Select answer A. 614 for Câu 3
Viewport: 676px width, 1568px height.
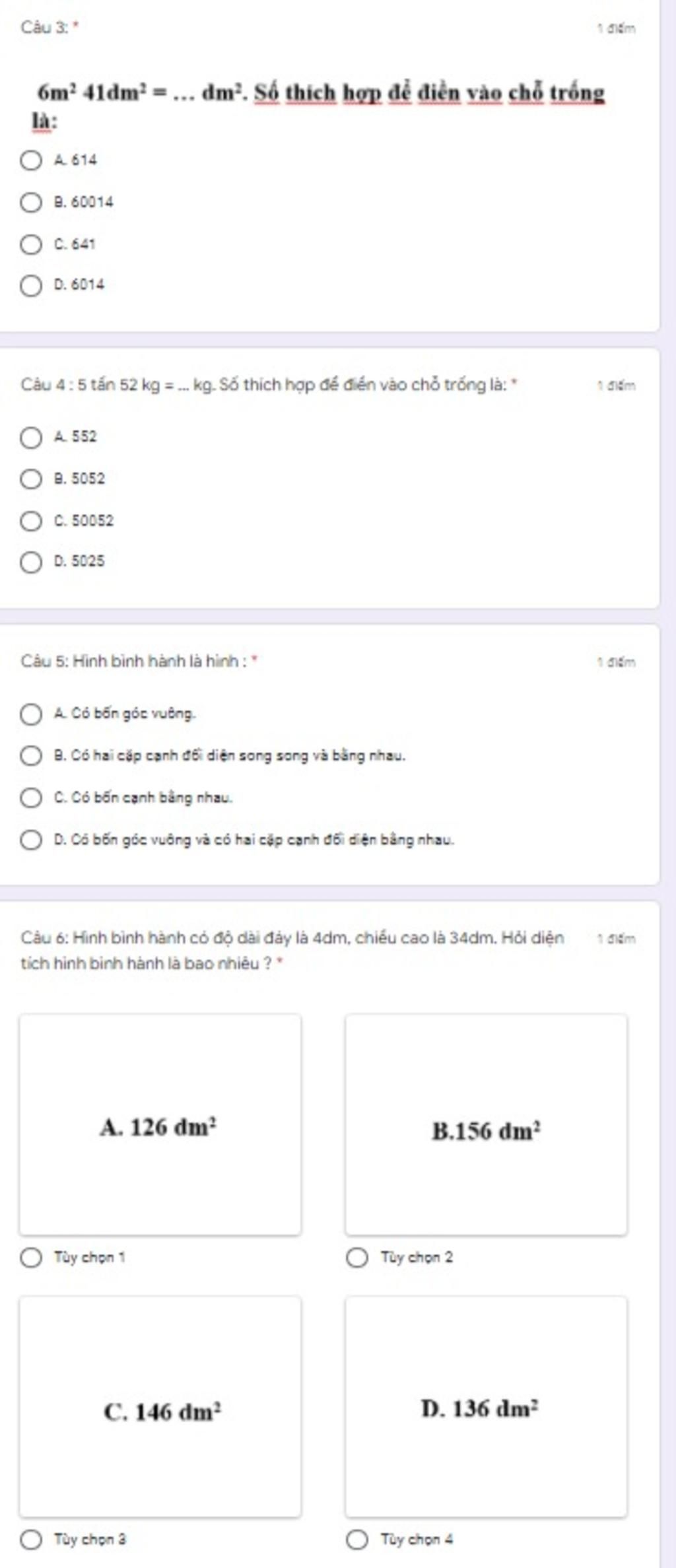coord(30,160)
